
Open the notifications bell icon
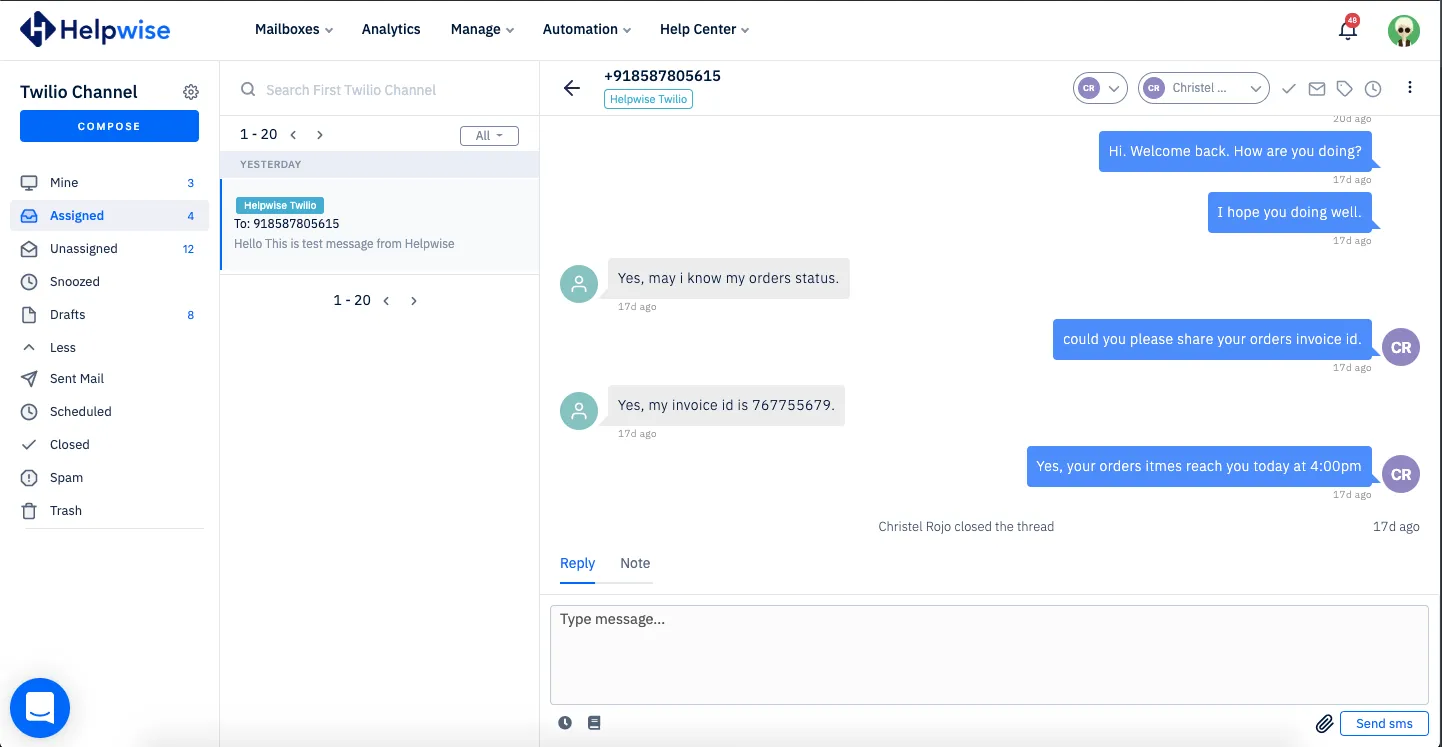tap(1348, 29)
